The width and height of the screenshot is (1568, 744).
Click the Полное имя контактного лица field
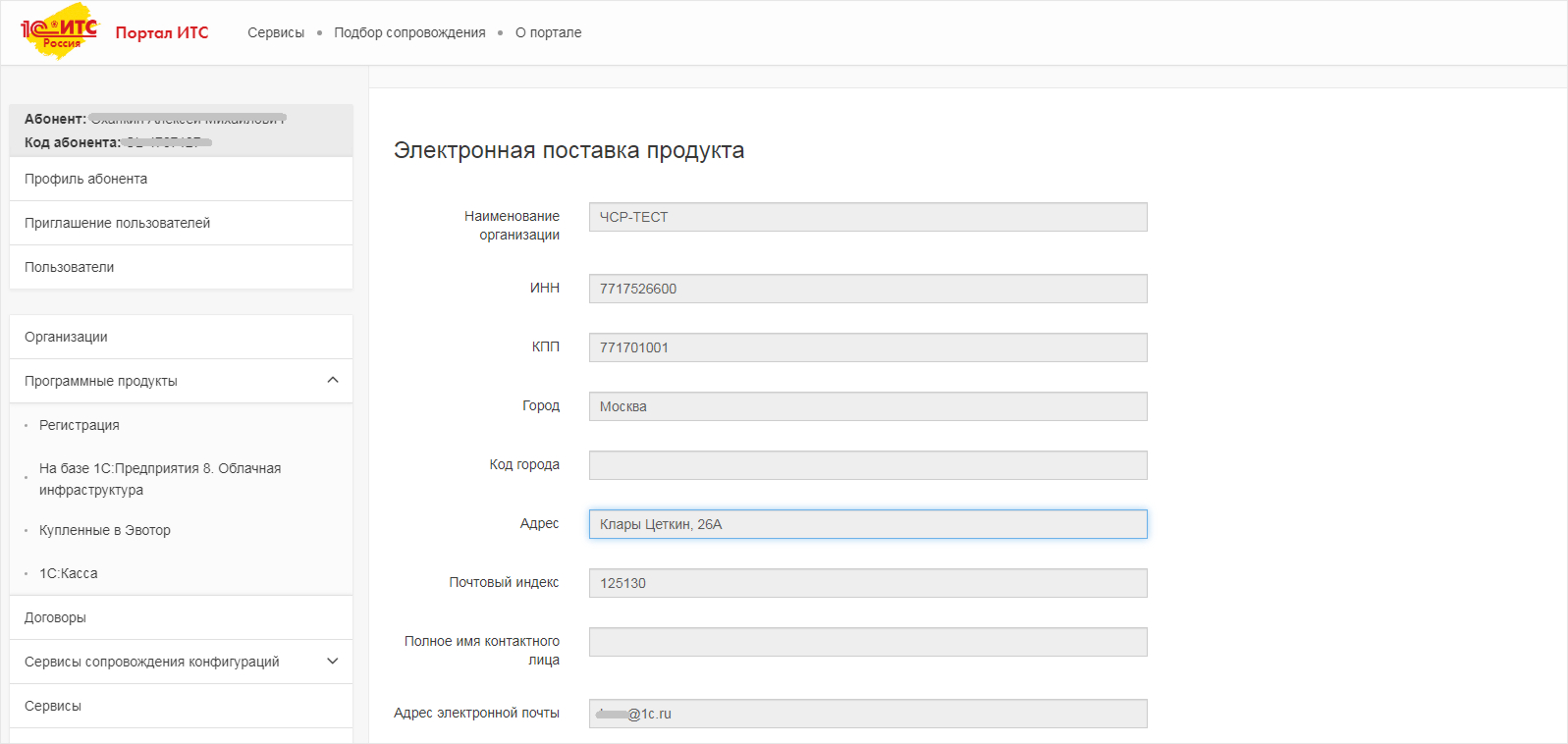pyautogui.click(x=867, y=642)
